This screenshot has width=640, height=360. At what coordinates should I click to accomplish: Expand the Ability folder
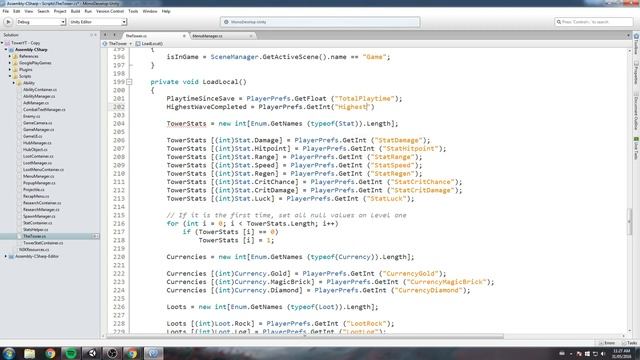[x=14, y=83]
